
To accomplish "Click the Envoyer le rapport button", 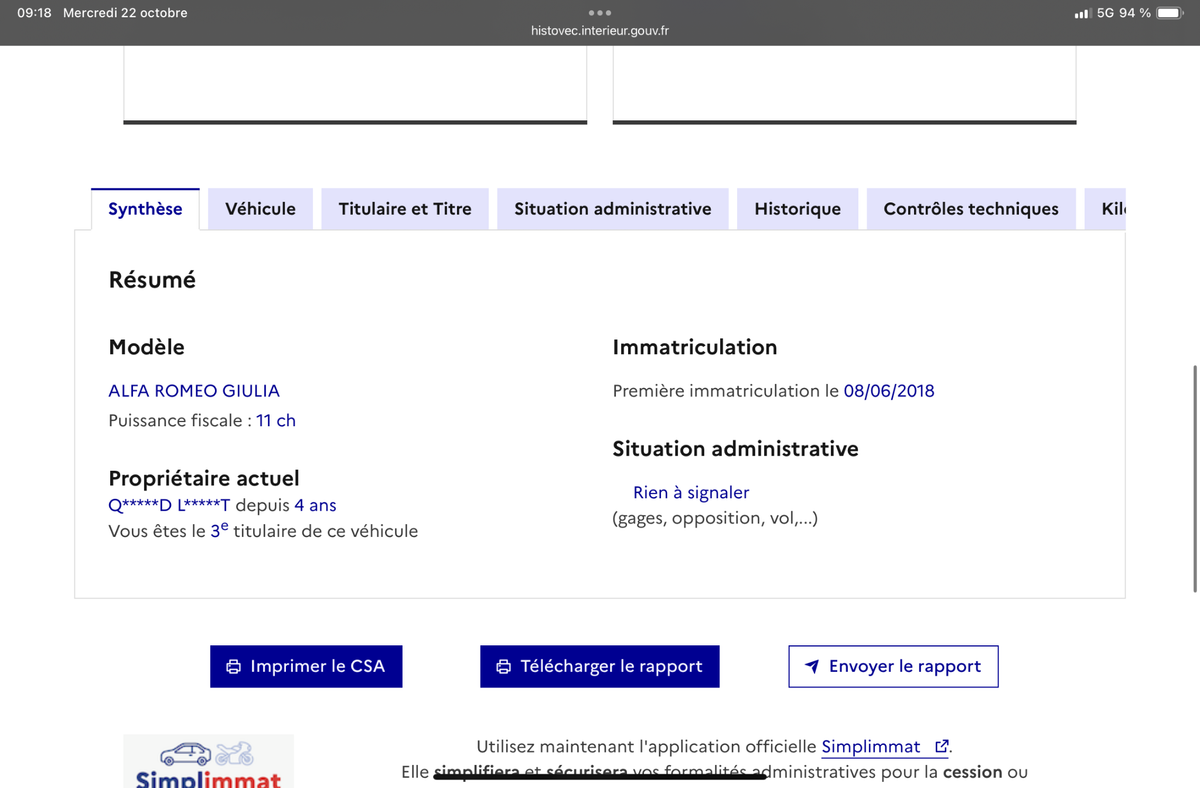I will coord(893,666).
